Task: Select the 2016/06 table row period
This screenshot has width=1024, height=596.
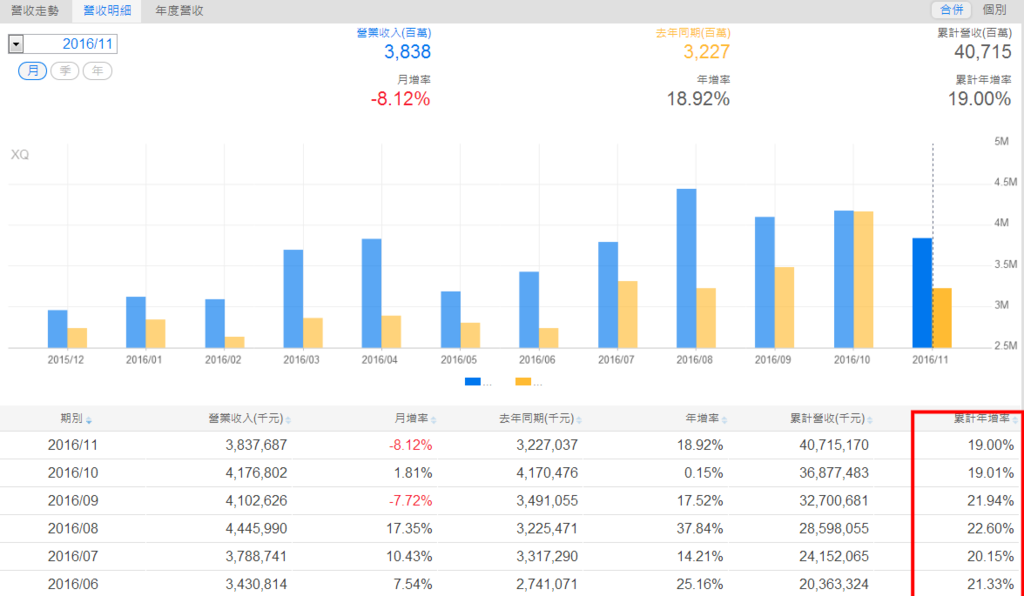Action: pos(72,584)
